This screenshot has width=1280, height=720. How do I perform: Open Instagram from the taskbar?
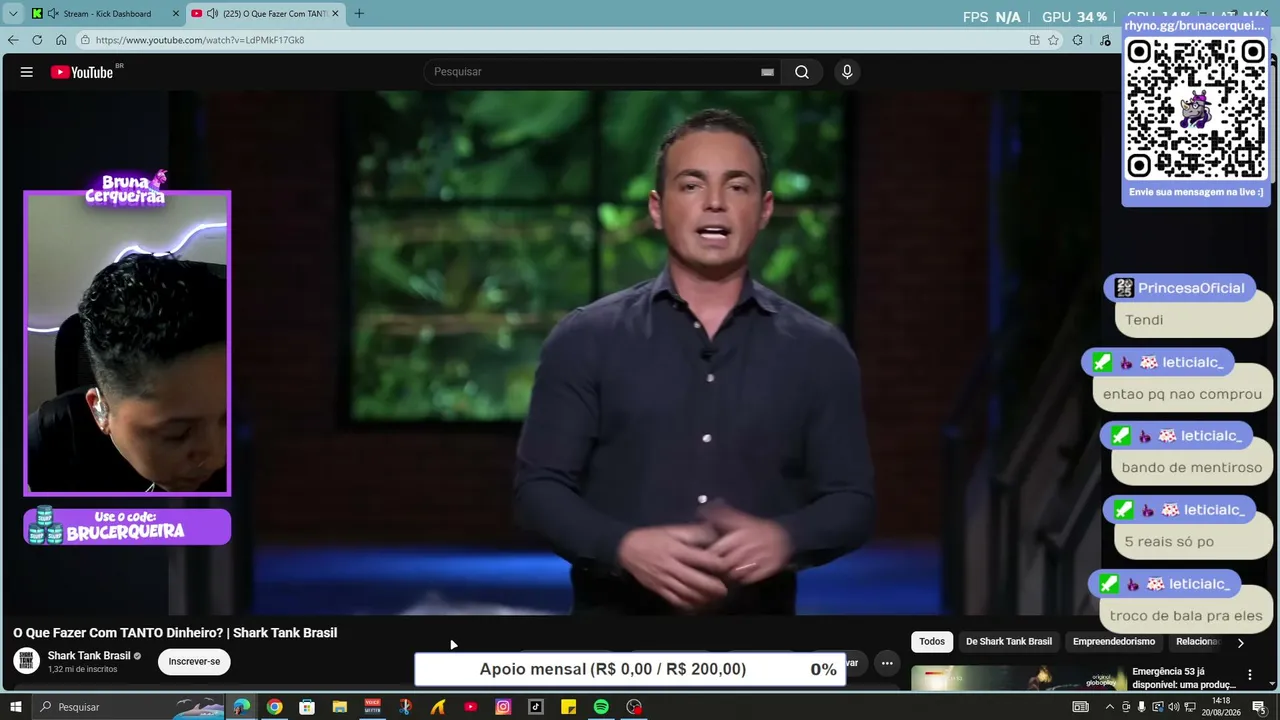pyautogui.click(x=503, y=707)
